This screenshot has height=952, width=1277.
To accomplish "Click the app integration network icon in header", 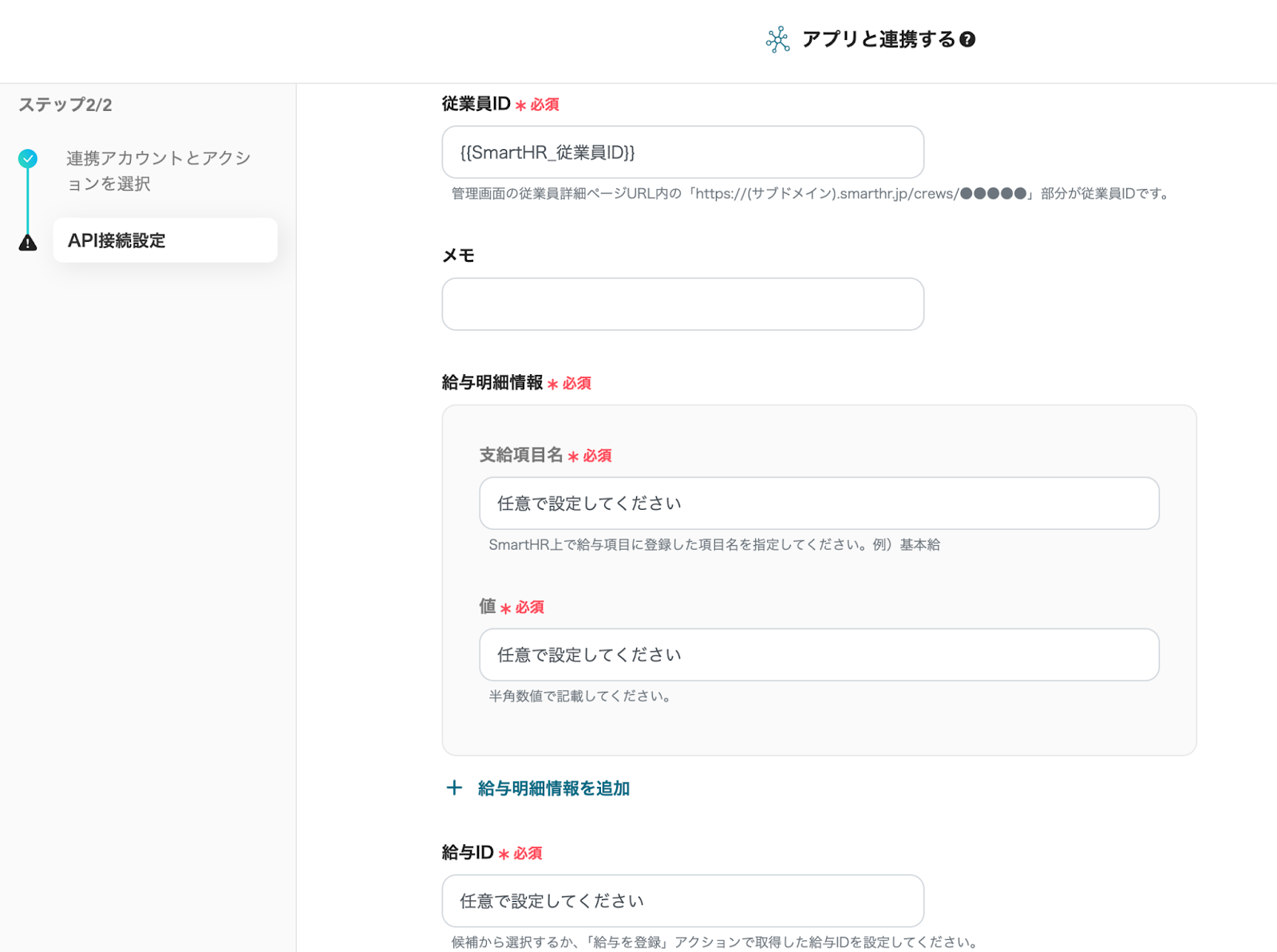I will [x=777, y=40].
